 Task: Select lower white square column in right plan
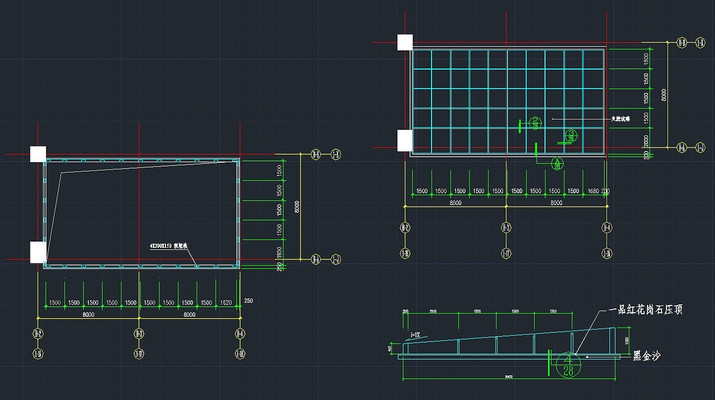pos(405,139)
